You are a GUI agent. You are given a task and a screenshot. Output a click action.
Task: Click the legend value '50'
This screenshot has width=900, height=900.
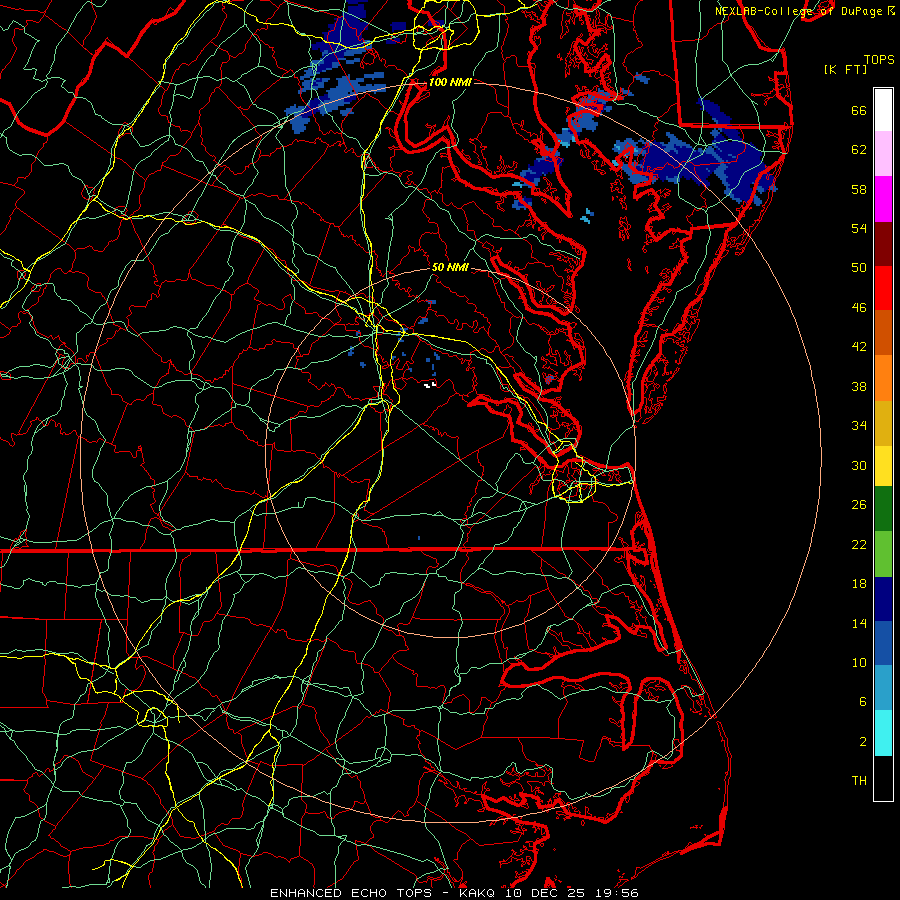point(859,268)
